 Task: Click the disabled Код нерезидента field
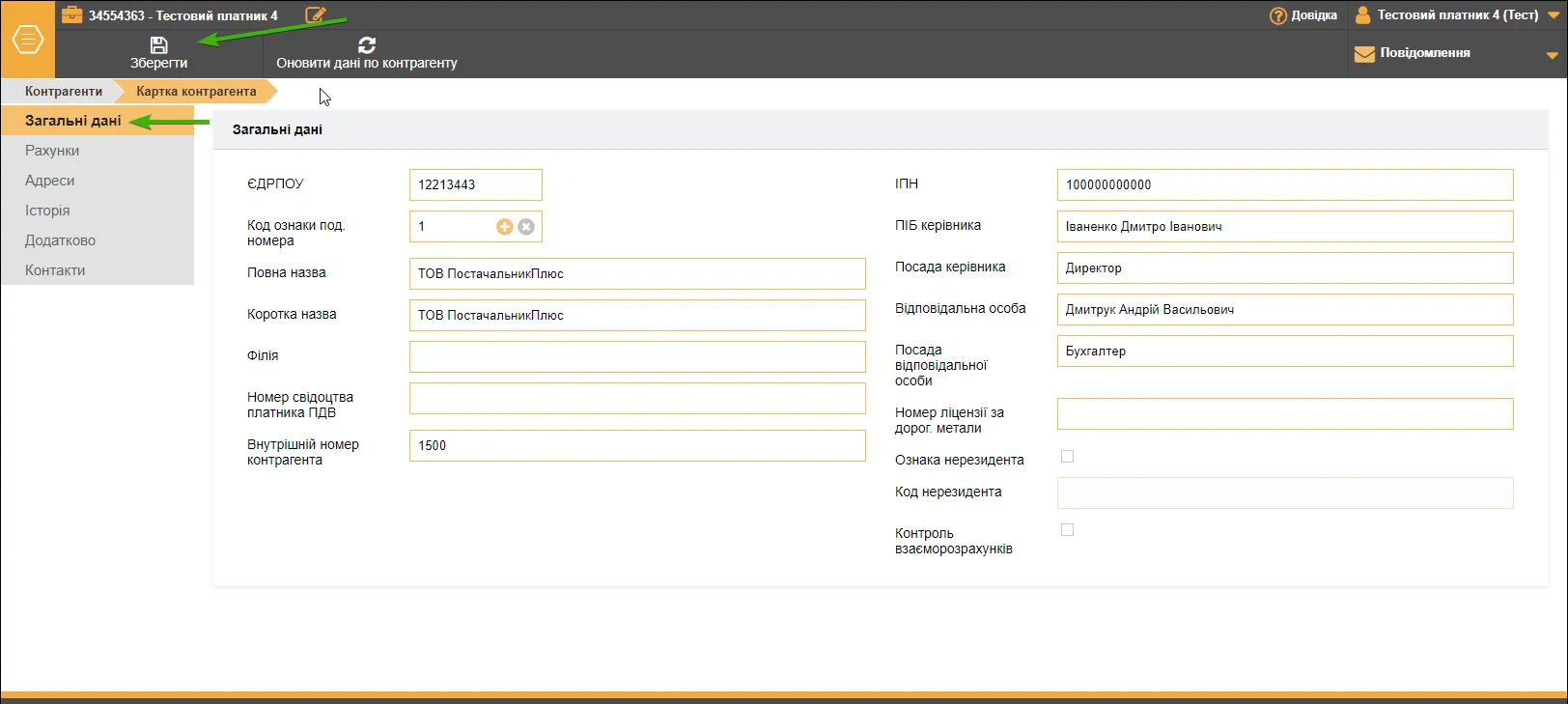[1285, 493]
